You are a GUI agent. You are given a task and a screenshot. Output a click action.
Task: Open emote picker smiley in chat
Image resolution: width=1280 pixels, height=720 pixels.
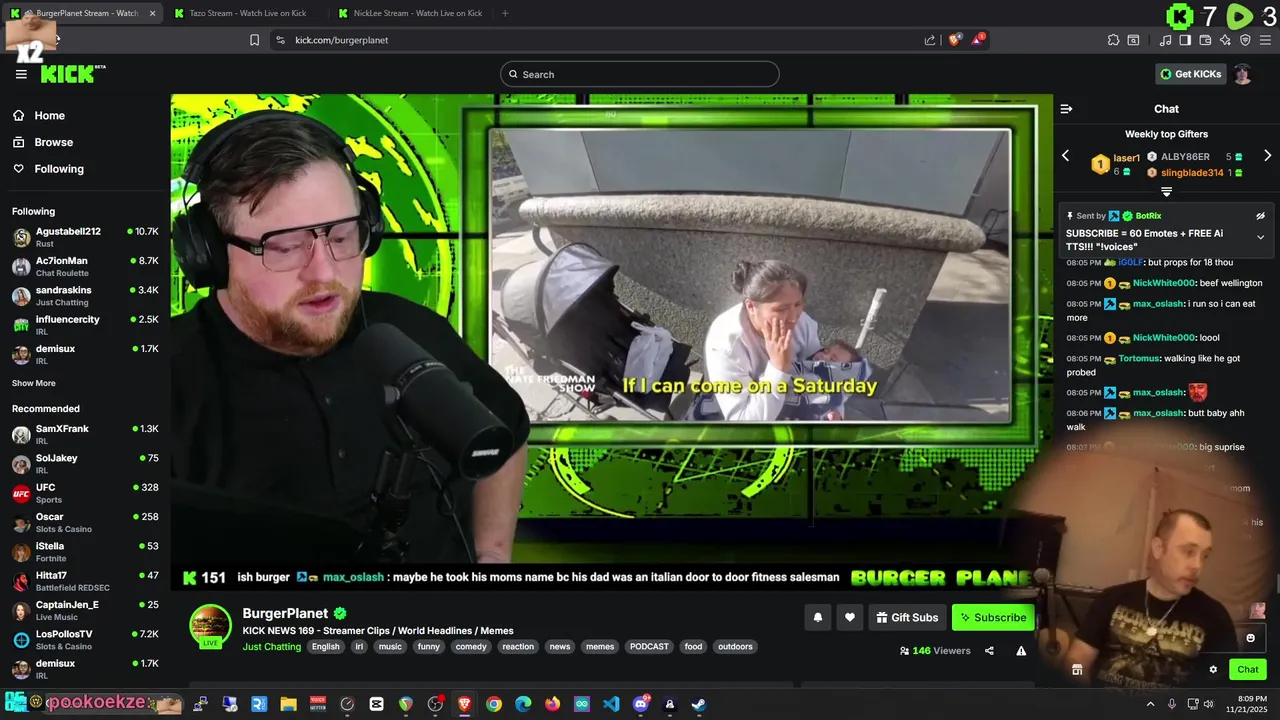pyautogui.click(x=1250, y=638)
